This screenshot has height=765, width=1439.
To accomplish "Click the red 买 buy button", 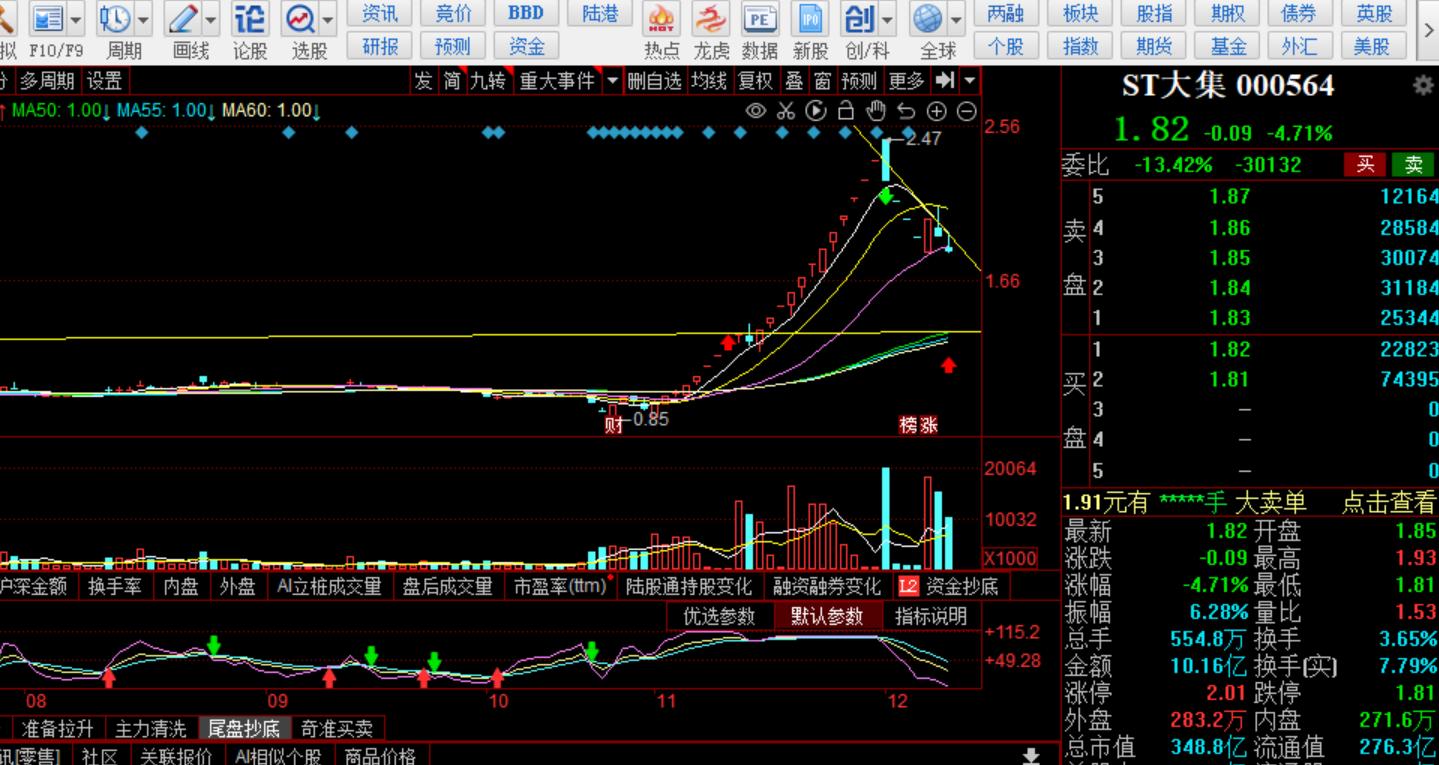I will pos(1365,164).
